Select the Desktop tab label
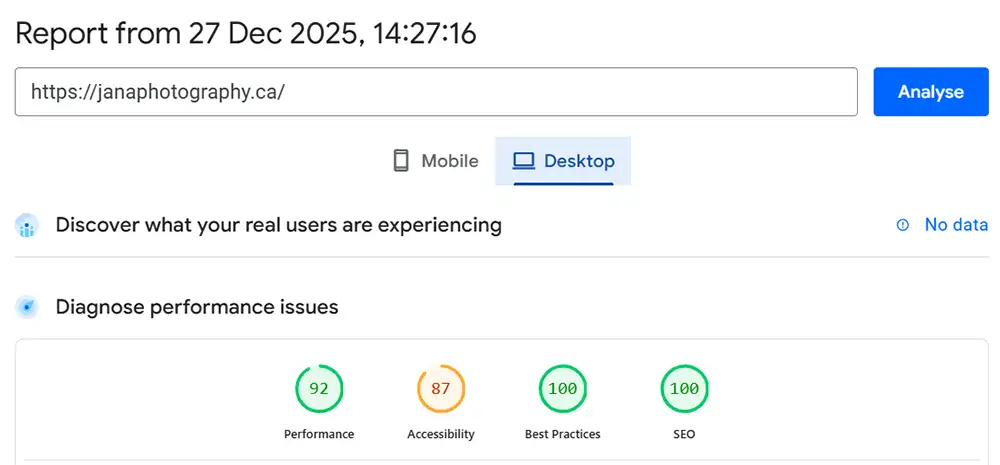The width and height of the screenshot is (1000, 465). tap(579, 161)
